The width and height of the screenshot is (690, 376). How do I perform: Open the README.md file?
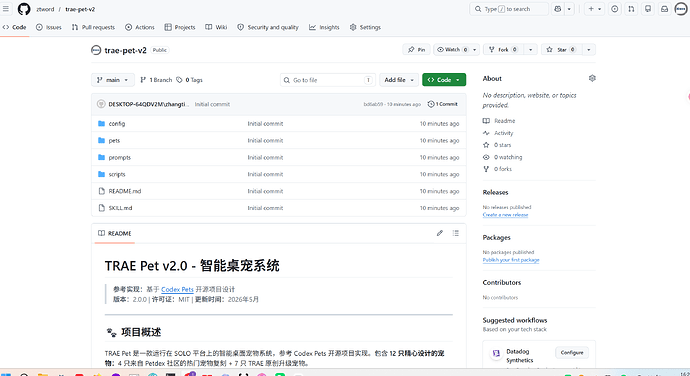125,191
